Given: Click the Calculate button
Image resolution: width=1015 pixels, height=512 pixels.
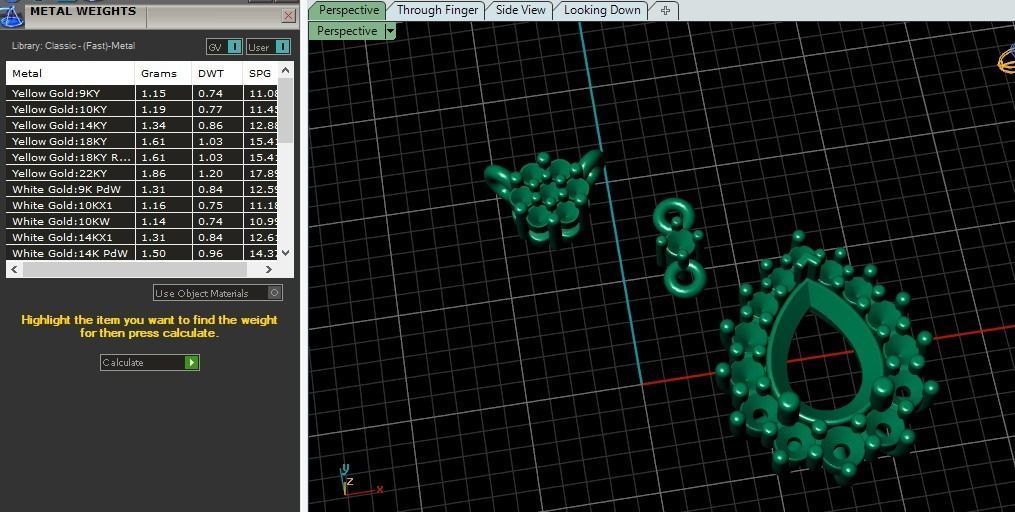Looking at the screenshot, I should [x=150, y=362].
